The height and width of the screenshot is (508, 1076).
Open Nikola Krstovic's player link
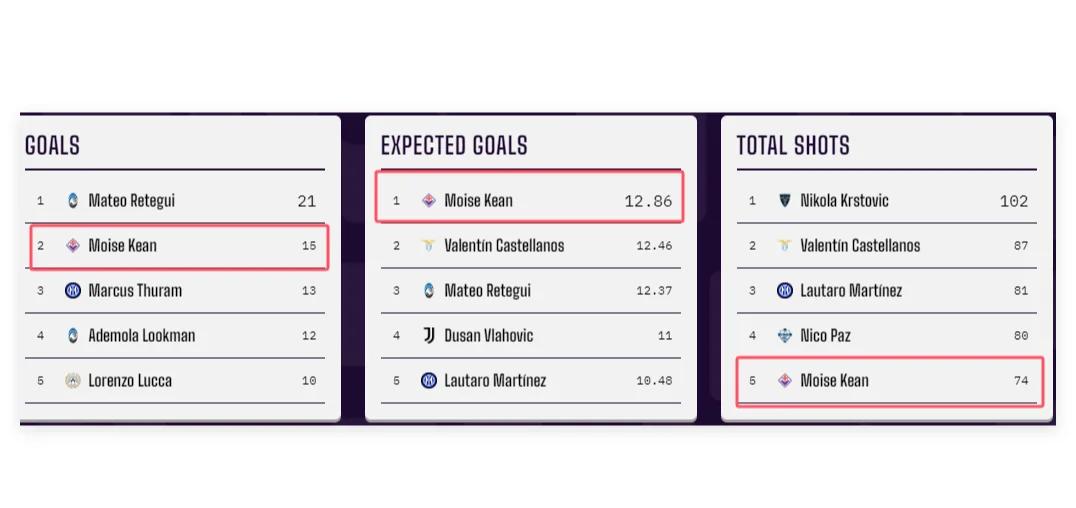(x=844, y=201)
